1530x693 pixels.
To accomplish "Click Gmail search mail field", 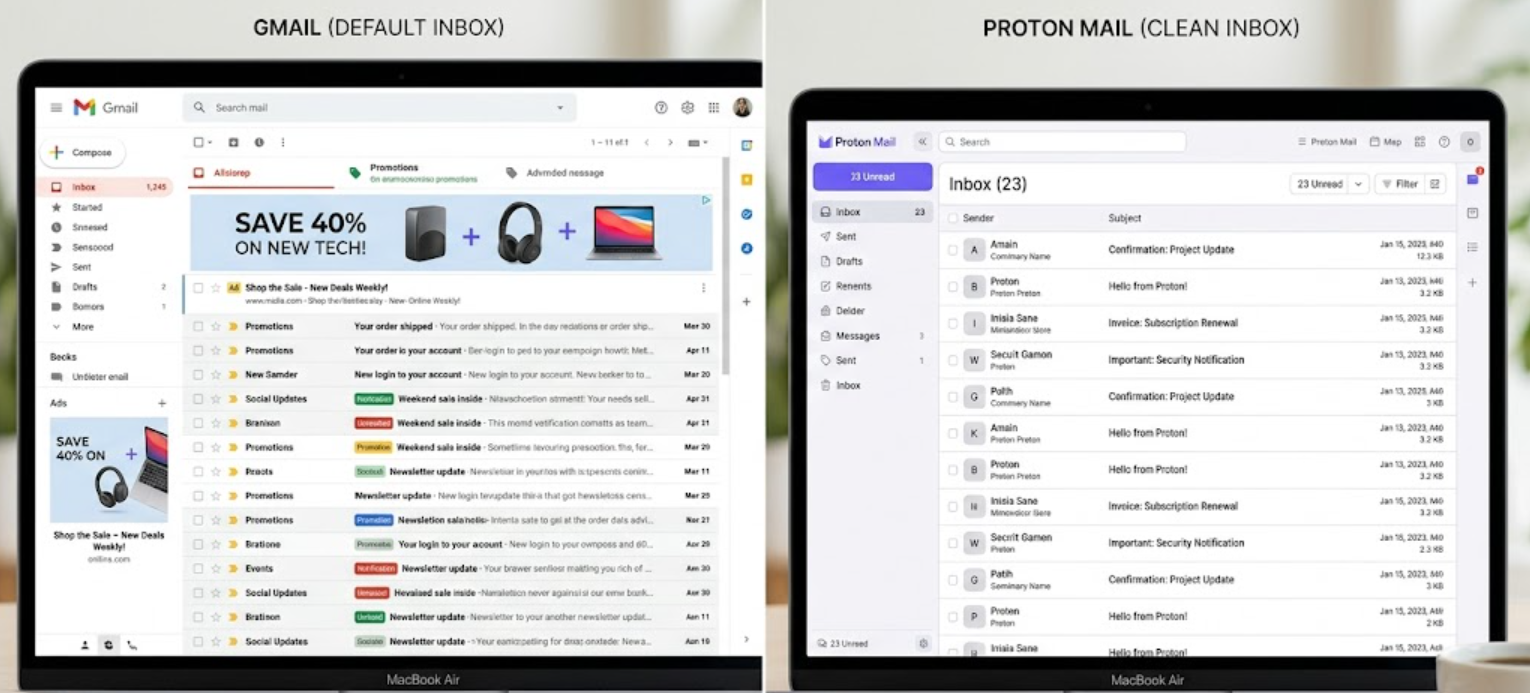I will [x=380, y=108].
